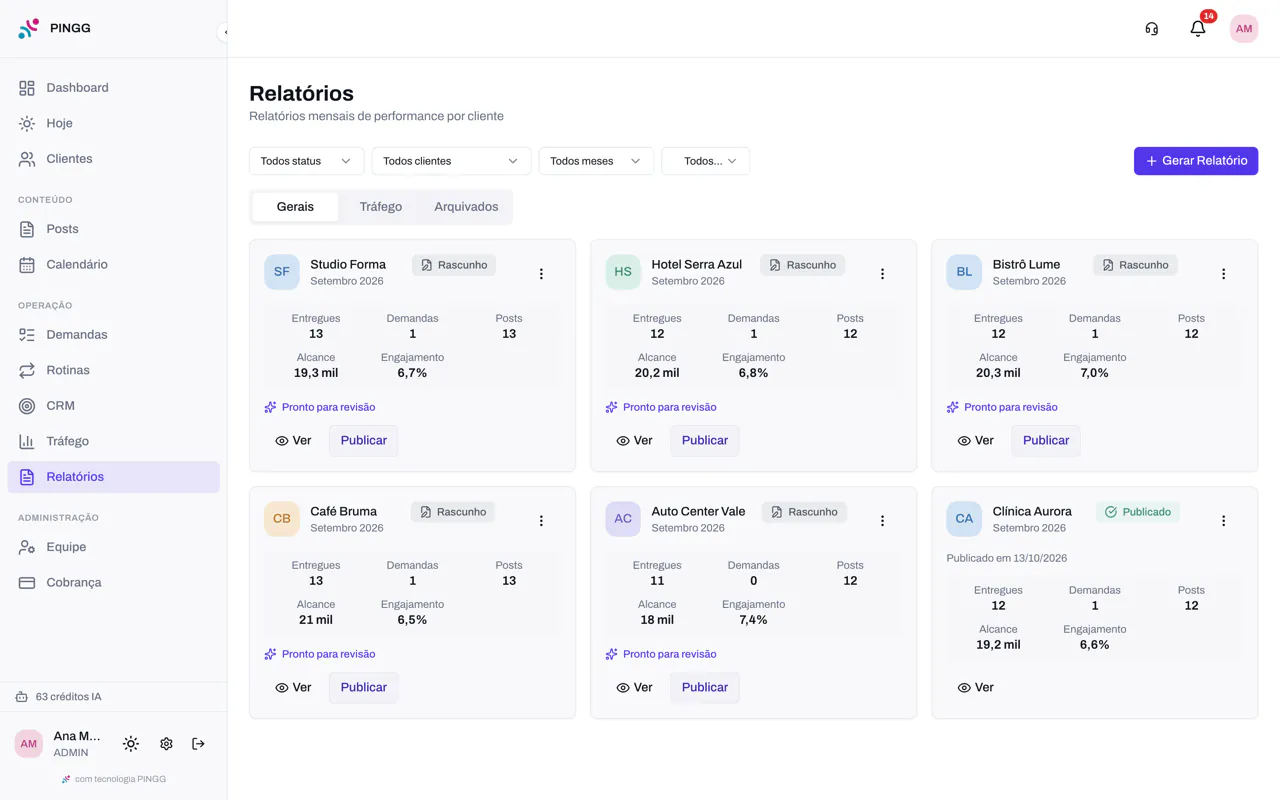Screen dimensions: 1280x800
Task: Open Auto Center Vale three-dot menu
Action: click(882, 520)
